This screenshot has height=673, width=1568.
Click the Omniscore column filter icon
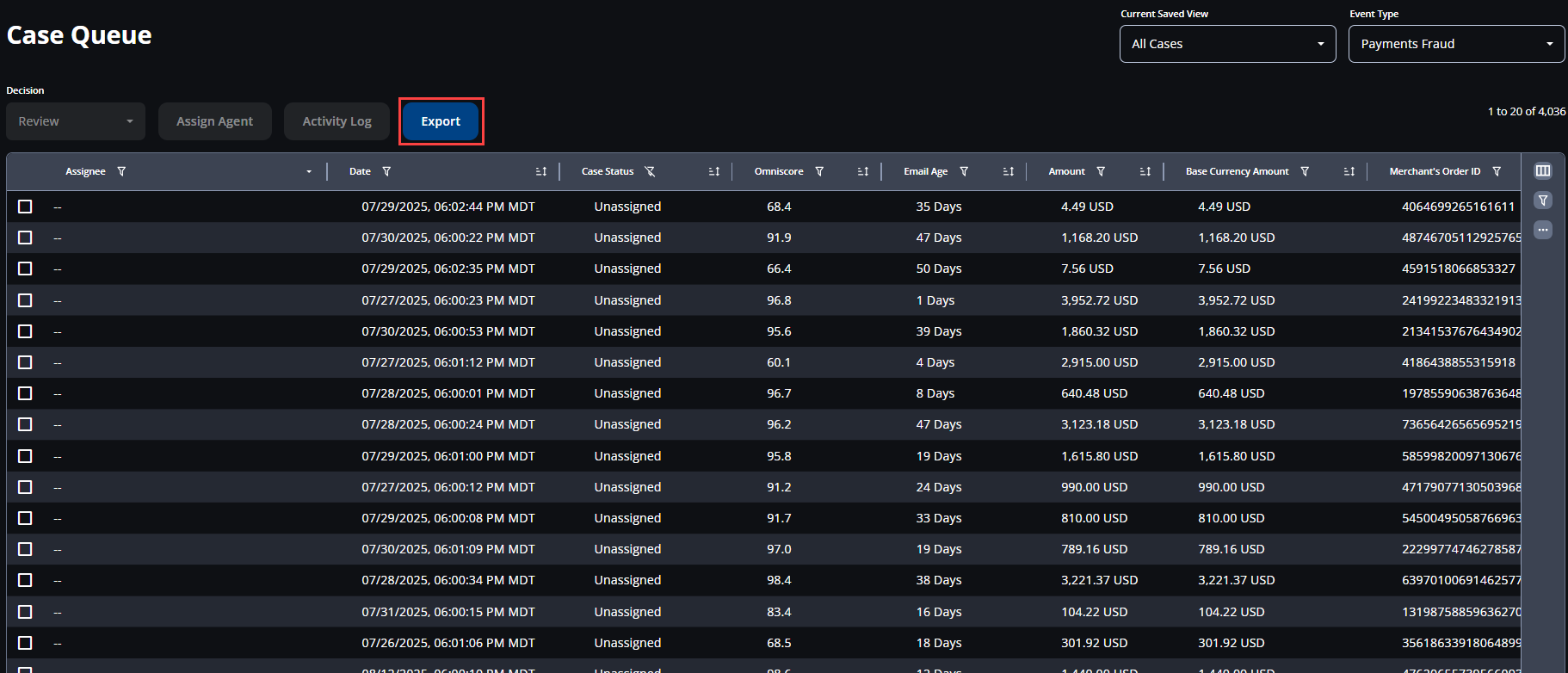tap(819, 171)
